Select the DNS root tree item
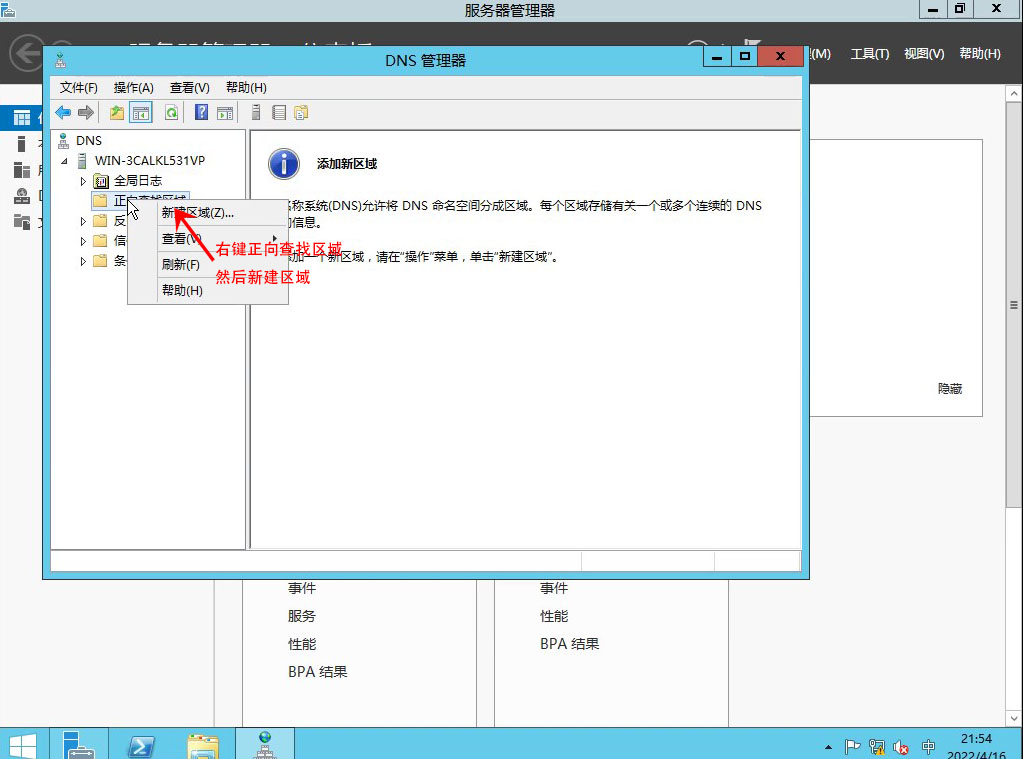The height and width of the screenshot is (759, 1023). click(89, 140)
